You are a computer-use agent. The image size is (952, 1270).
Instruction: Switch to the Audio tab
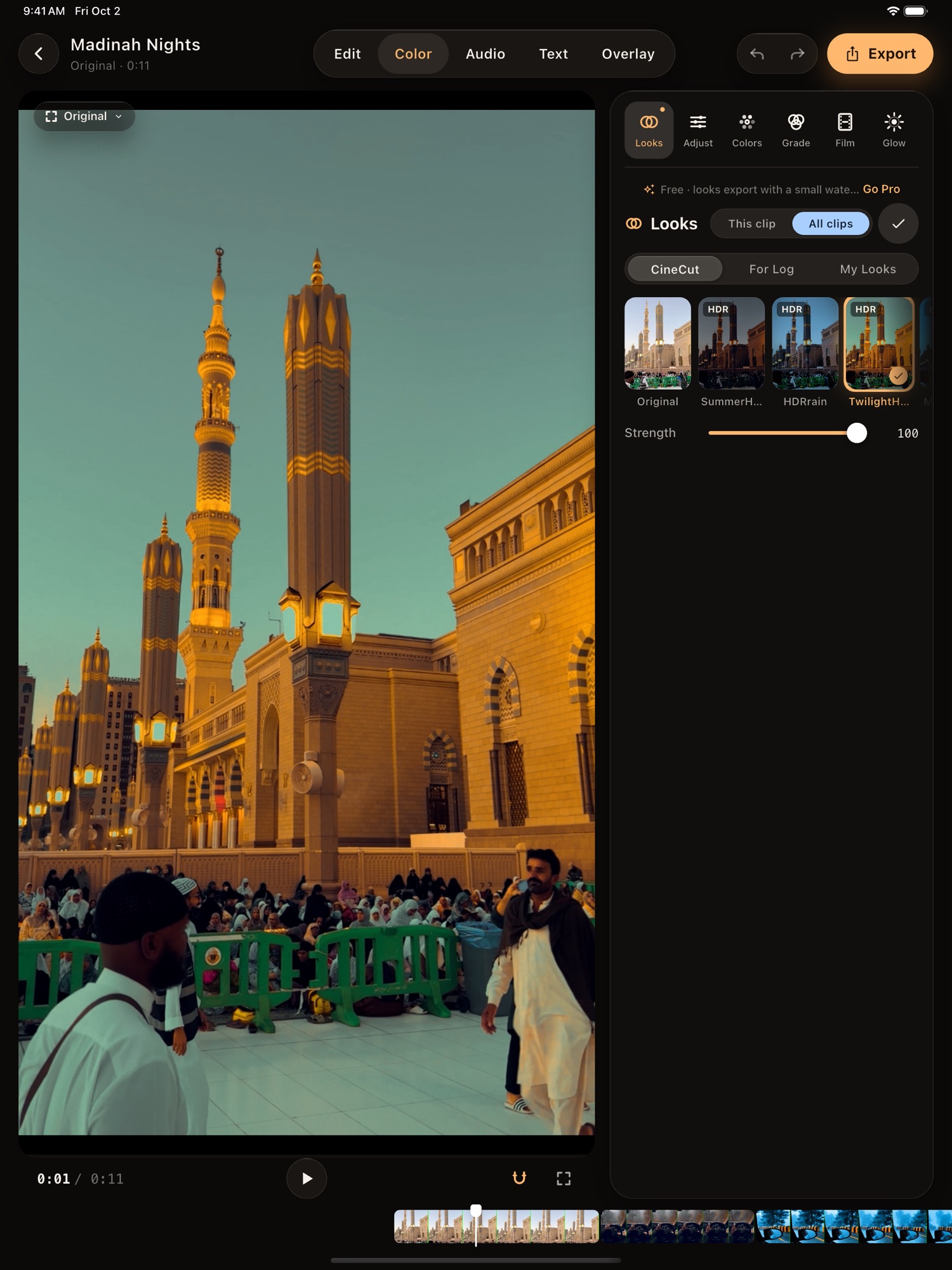(x=486, y=54)
